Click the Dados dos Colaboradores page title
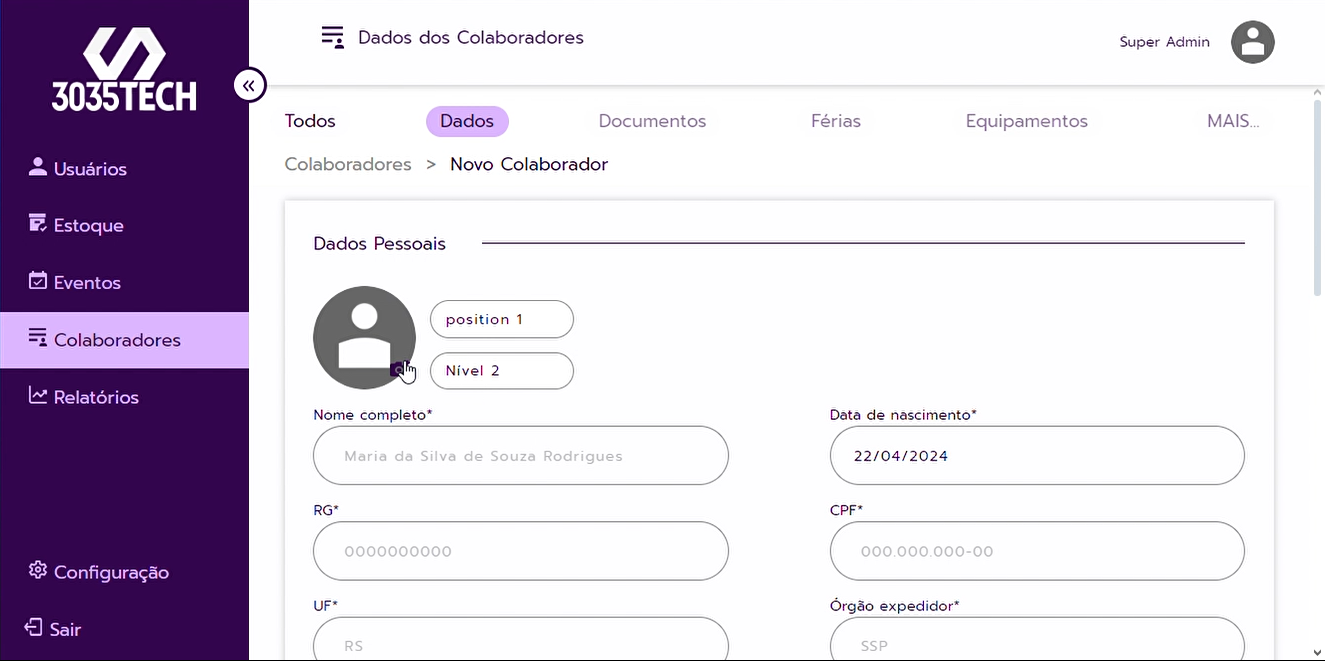Screen dimensions: 1325x661 [x=471, y=38]
